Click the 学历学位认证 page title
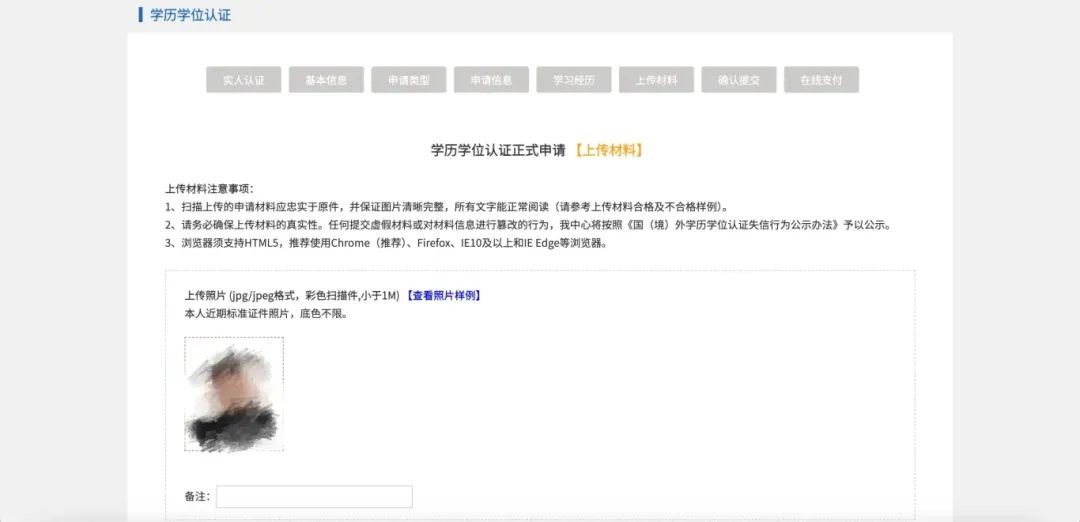Viewport: 1080px width, 522px height. pos(190,15)
